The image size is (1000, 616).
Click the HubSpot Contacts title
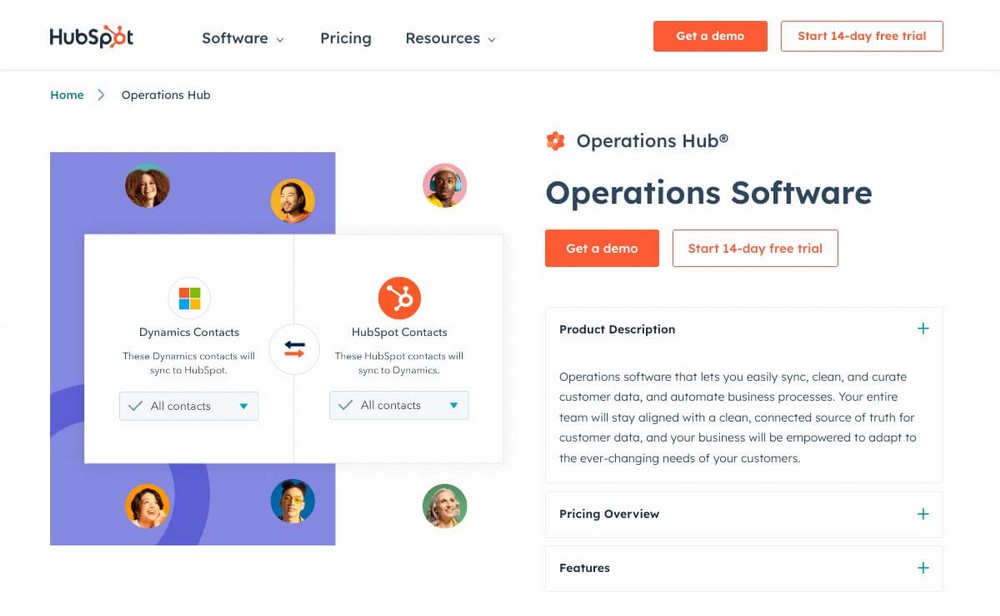399,332
